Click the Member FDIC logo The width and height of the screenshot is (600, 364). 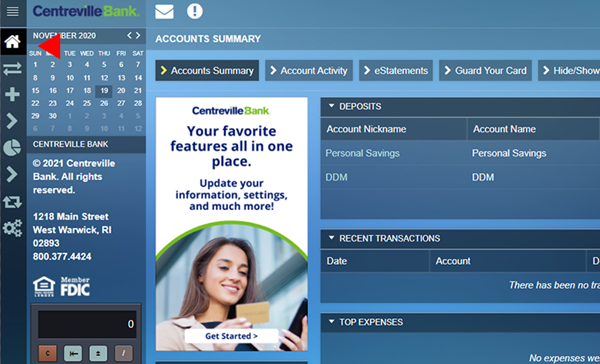(75, 287)
